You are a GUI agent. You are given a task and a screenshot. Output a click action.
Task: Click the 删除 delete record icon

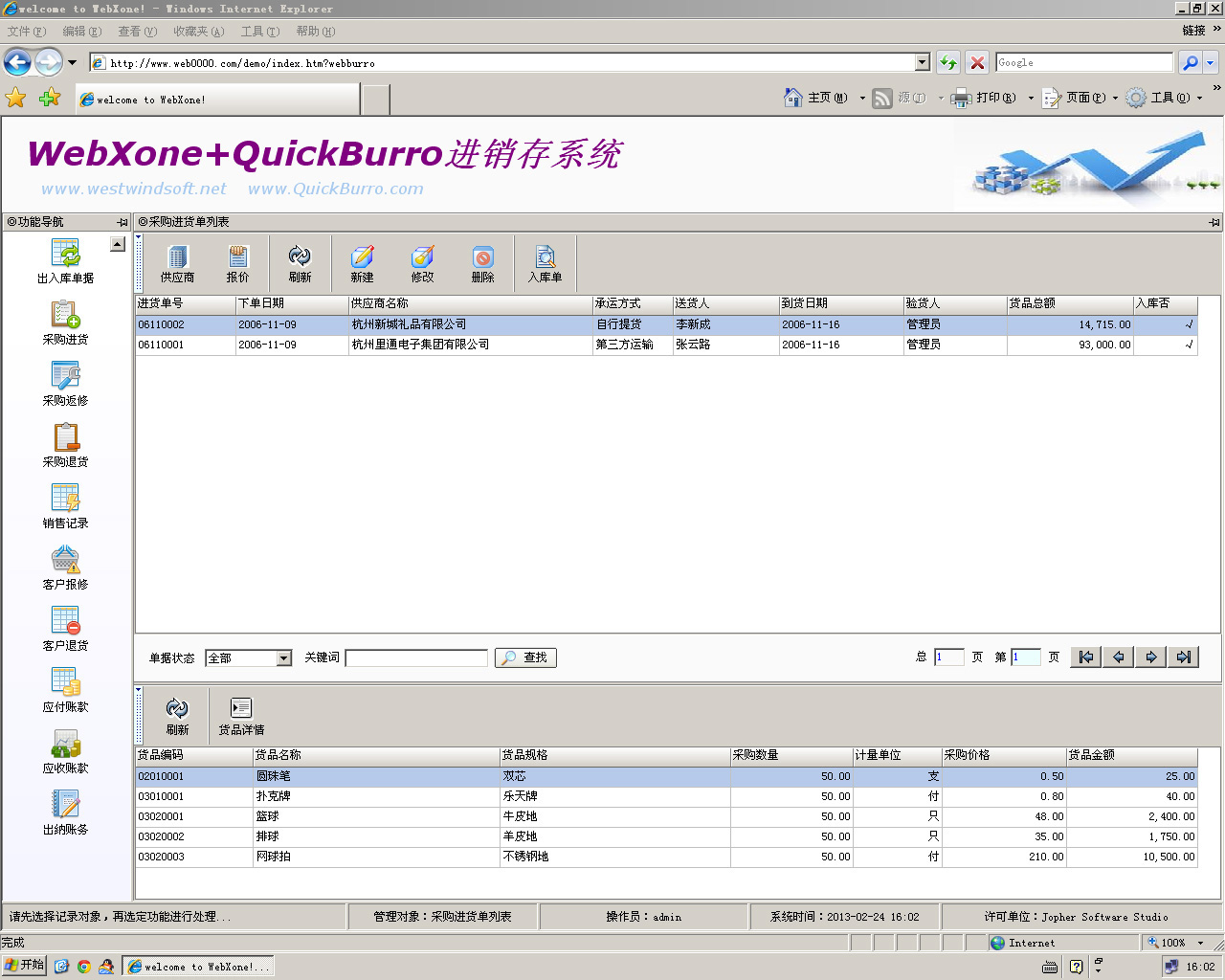click(482, 263)
